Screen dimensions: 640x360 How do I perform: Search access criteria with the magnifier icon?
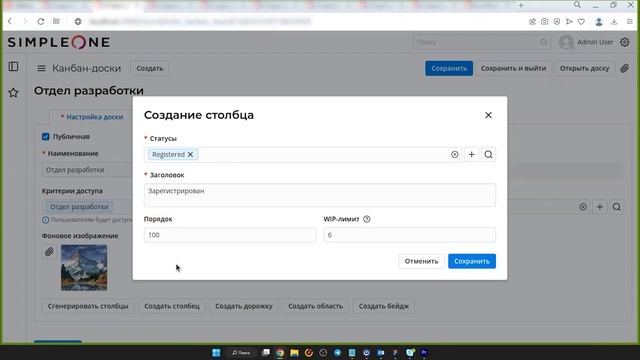click(616, 207)
